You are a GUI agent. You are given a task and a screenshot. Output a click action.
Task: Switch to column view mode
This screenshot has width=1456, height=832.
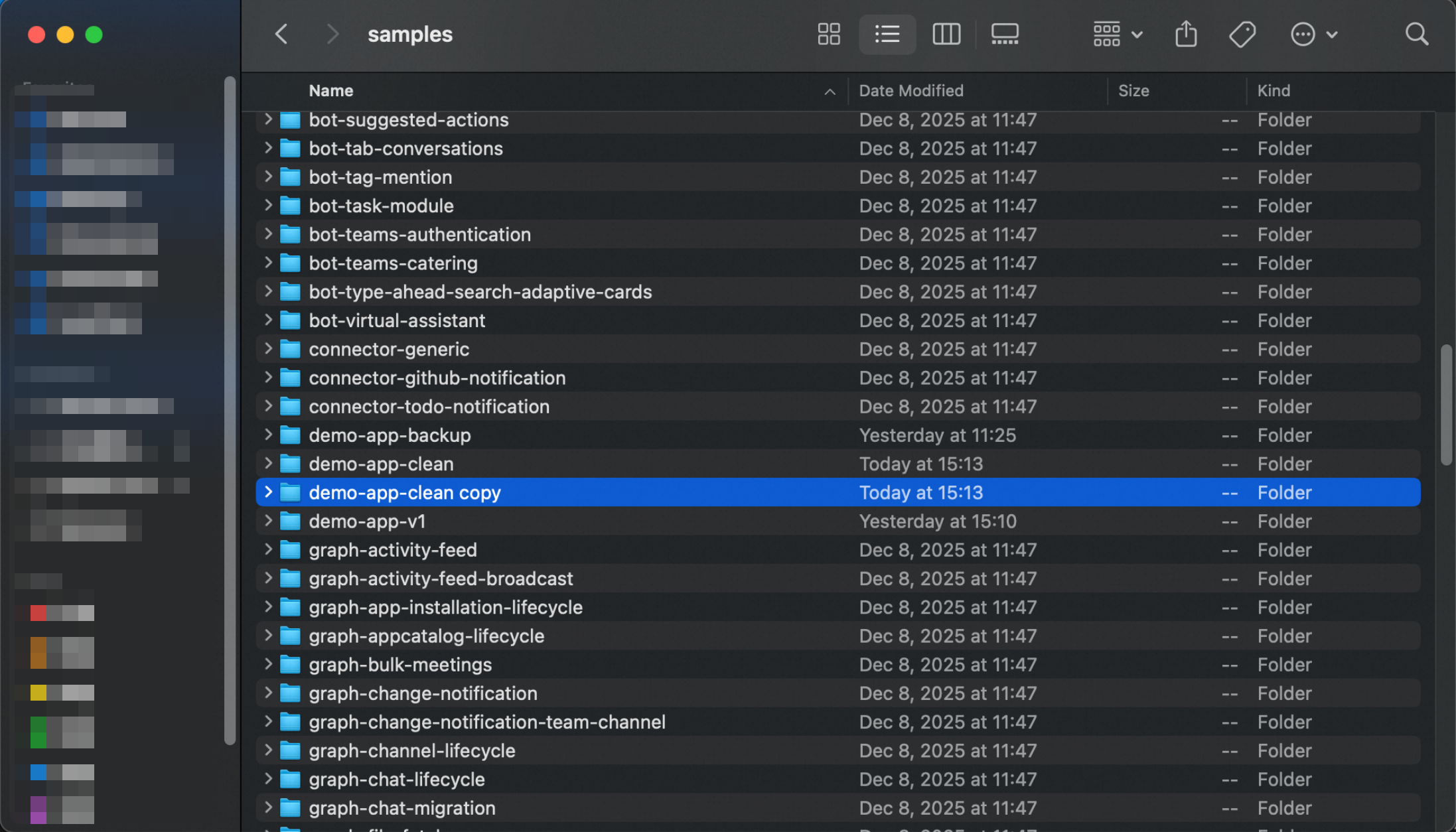[x=946, y=34]
